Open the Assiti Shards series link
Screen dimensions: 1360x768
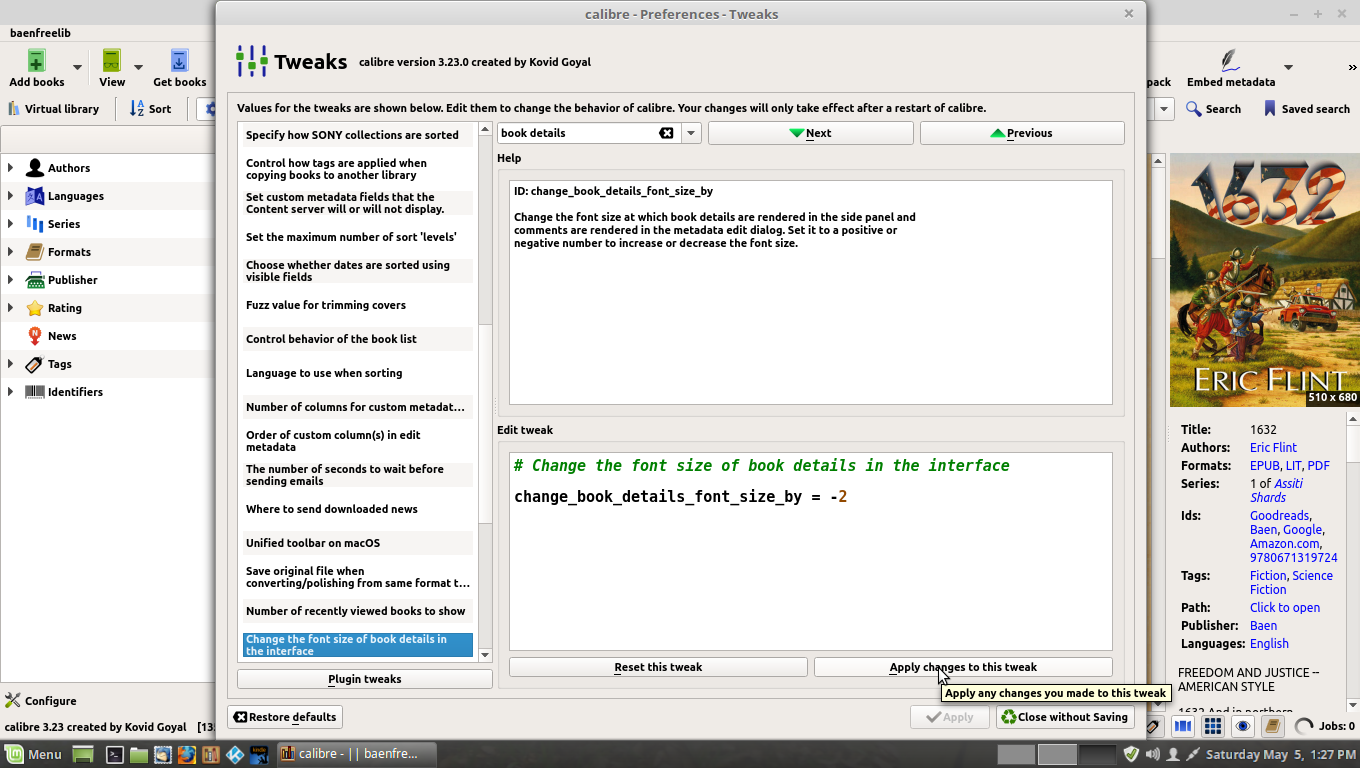coord(1276,490)
